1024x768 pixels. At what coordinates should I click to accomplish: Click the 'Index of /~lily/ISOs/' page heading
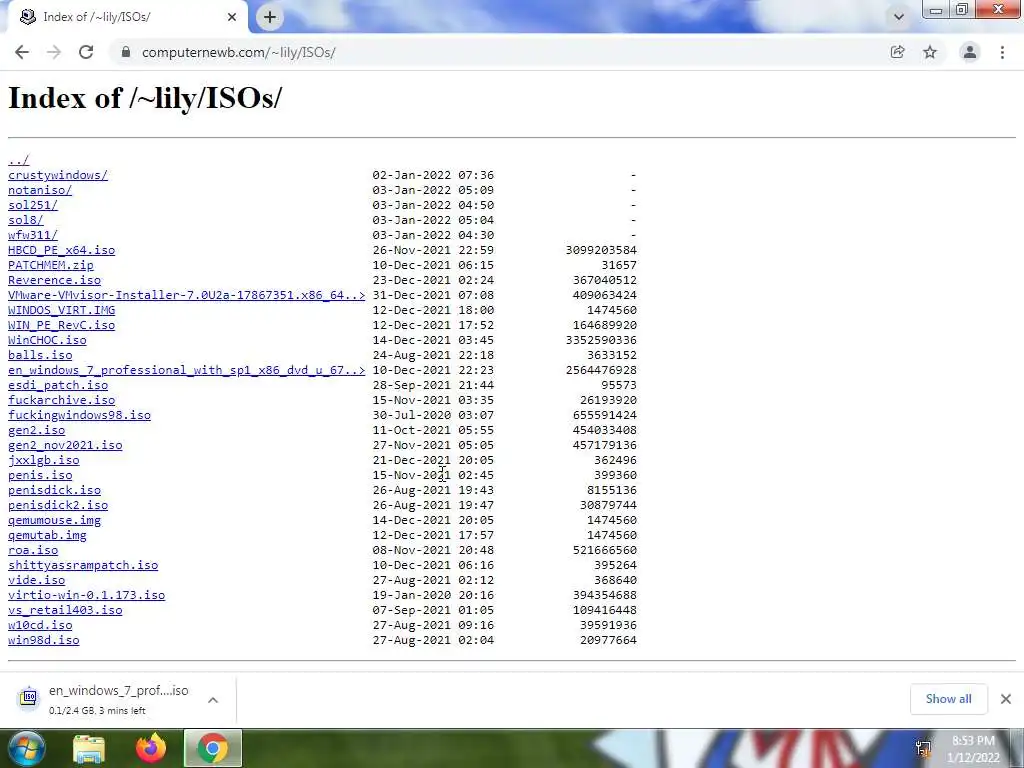click(x=145, y=99)
